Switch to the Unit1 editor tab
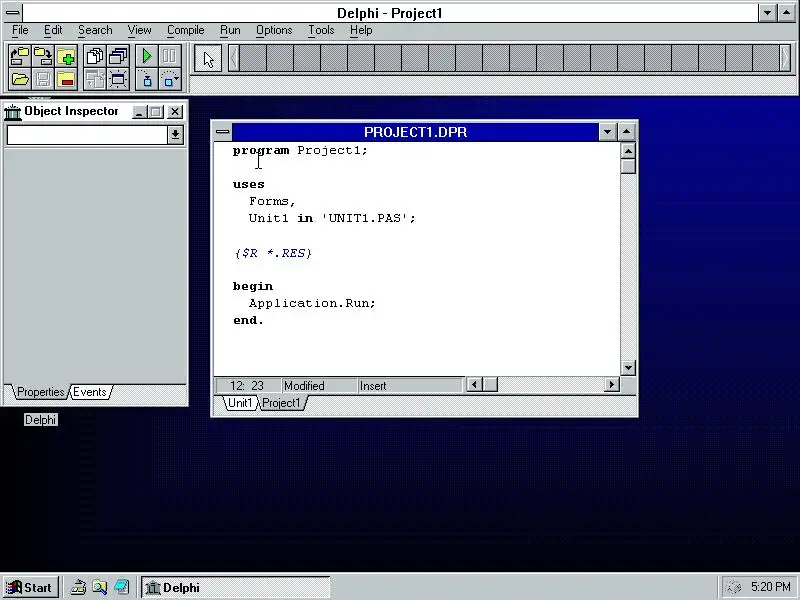800x600 pixels. point(240,403)
